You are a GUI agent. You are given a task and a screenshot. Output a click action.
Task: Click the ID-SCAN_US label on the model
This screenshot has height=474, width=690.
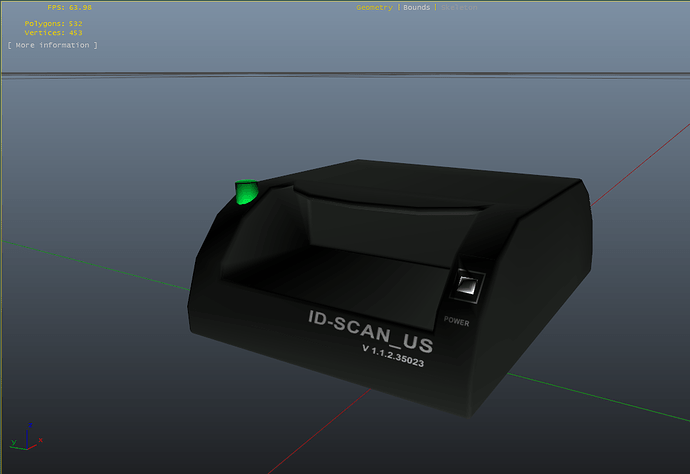(371, 331)
